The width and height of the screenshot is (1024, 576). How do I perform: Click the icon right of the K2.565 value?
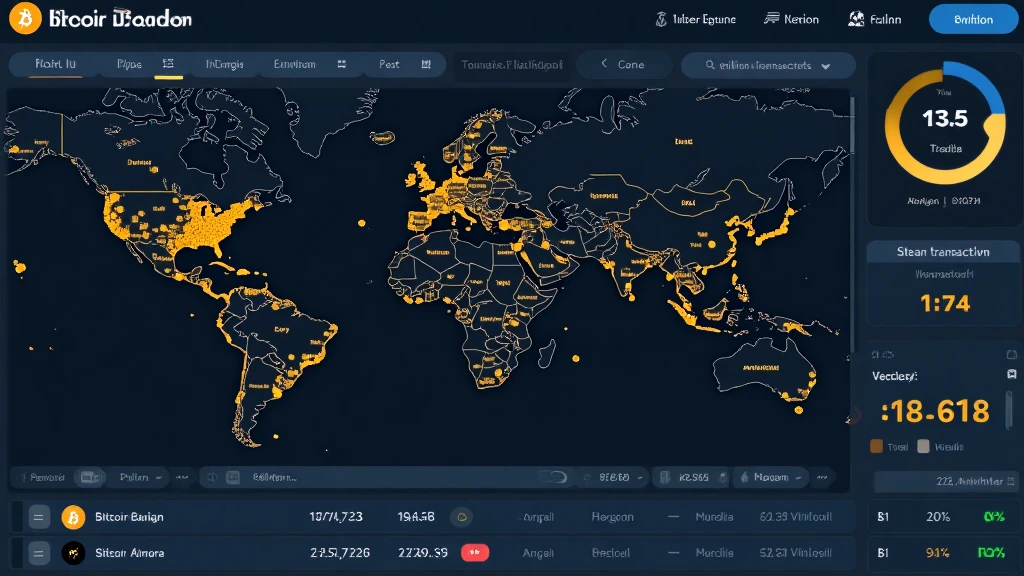pyautogui.click(x=723, y=477)
